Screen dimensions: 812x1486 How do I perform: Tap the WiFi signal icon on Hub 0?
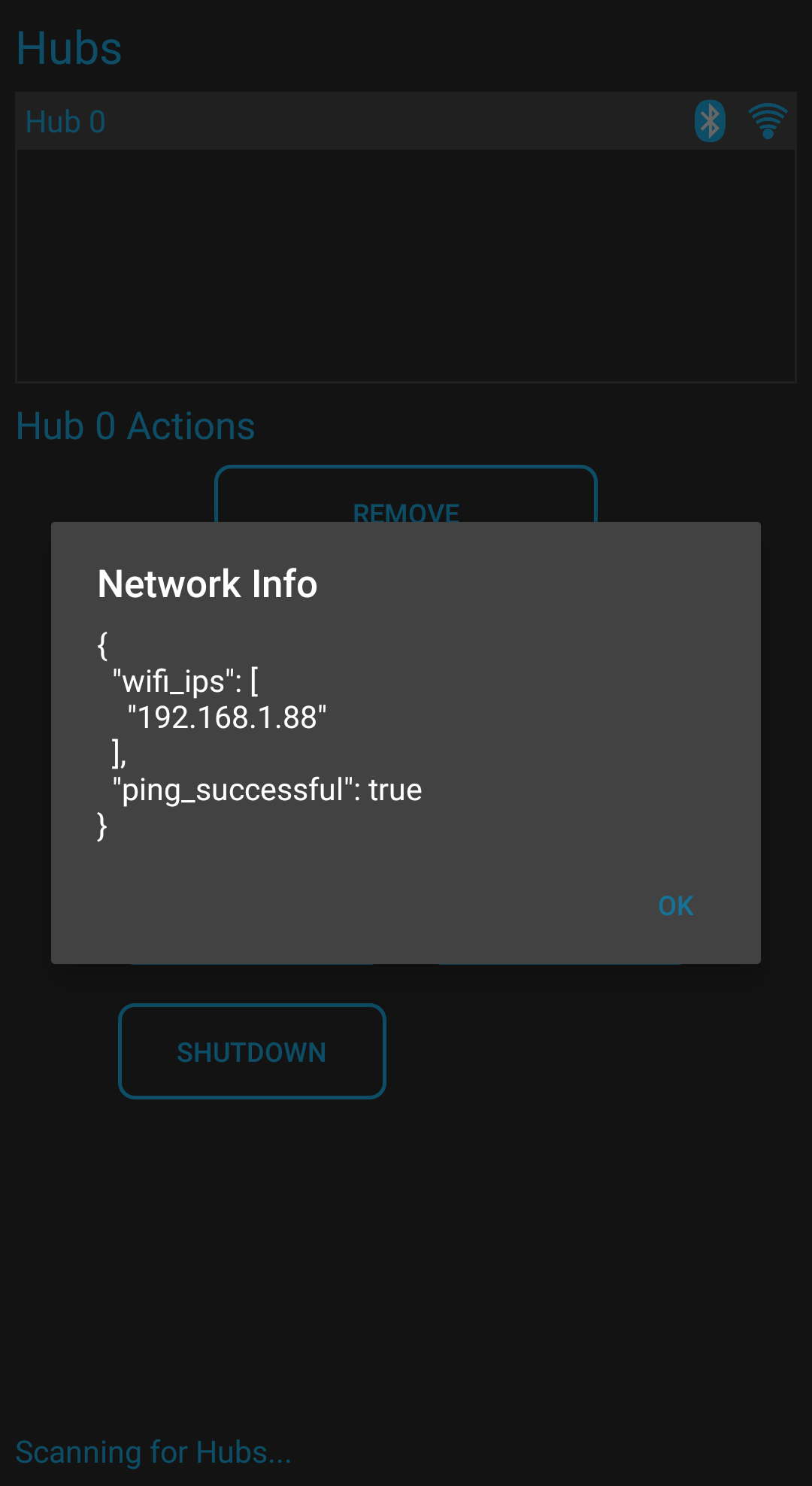pos(768,121)
